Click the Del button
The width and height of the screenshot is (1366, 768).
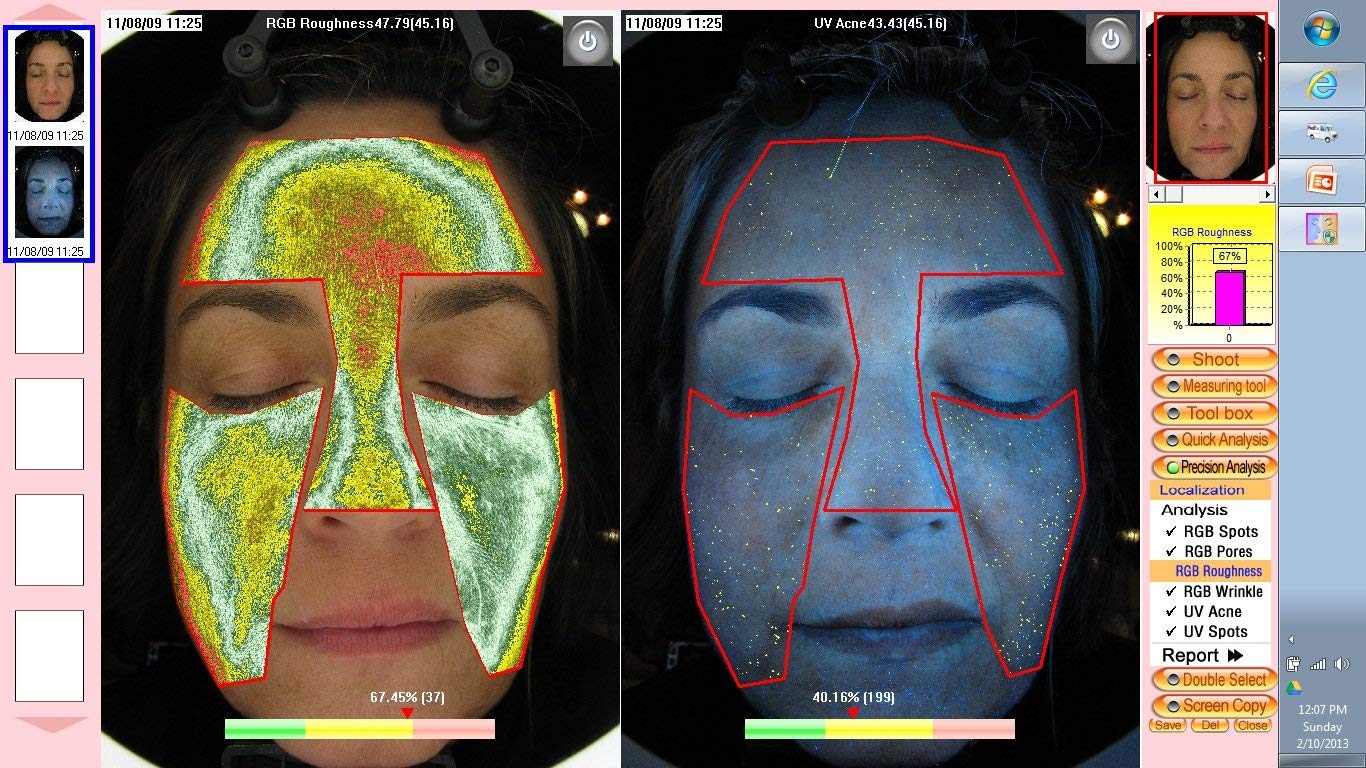pyautogui.click(x=1209, y=726)
